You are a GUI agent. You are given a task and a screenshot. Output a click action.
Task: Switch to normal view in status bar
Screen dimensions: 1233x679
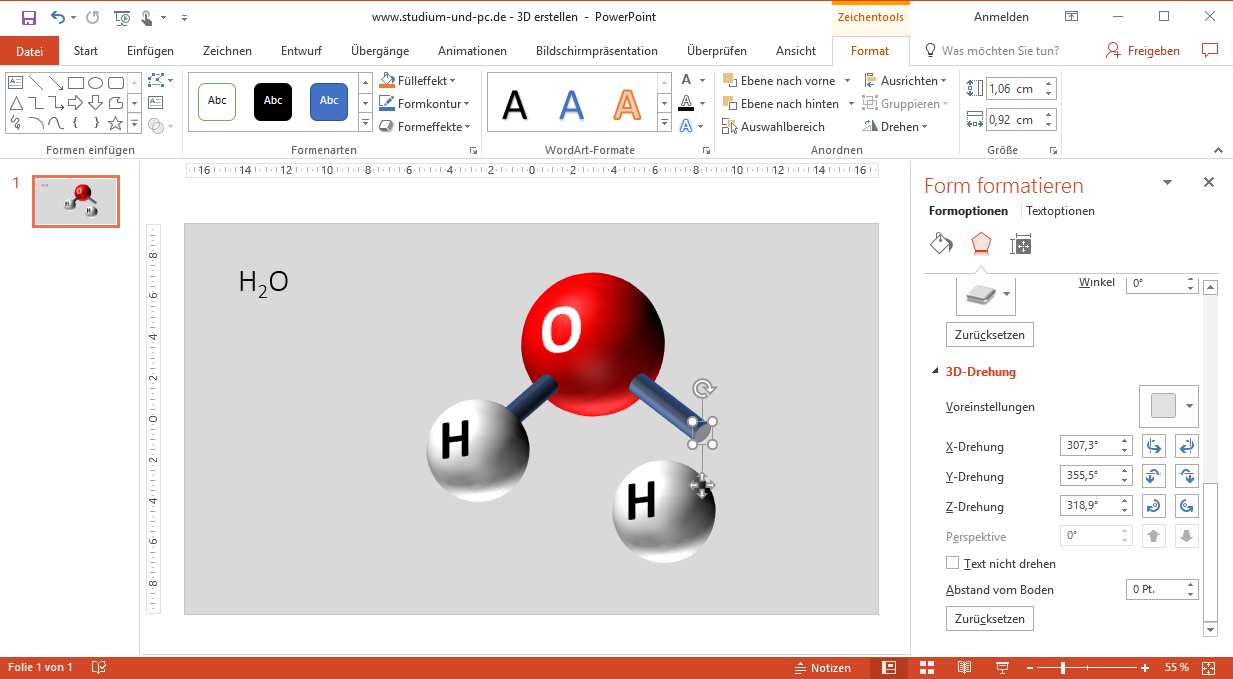[889, 668]
